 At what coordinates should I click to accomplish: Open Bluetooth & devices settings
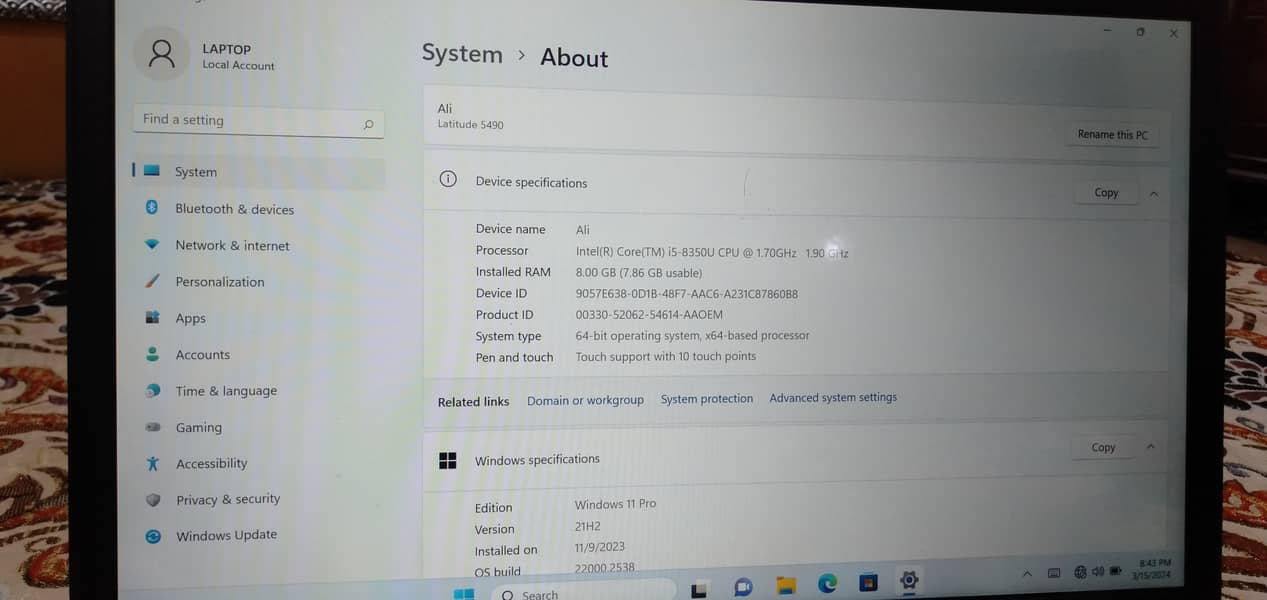click(234, 209)
